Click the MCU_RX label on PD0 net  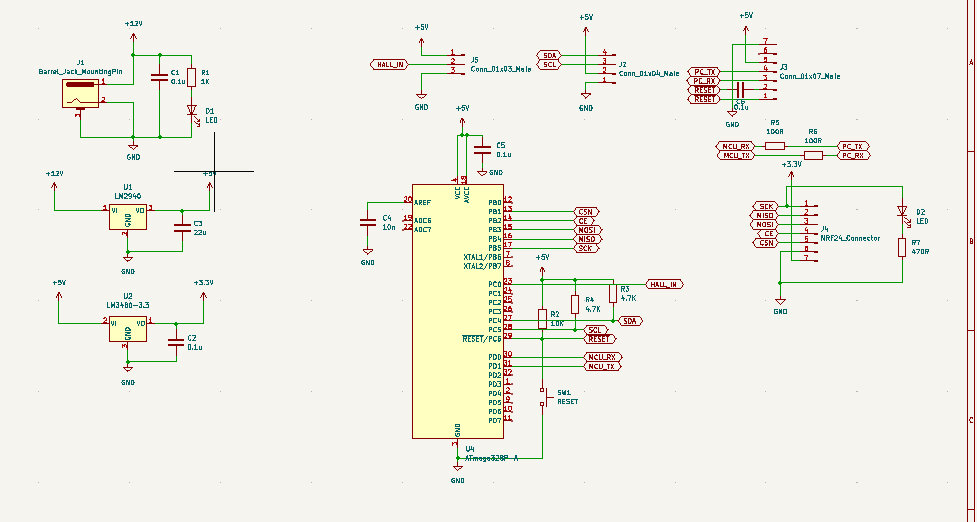tap(603, 358)
